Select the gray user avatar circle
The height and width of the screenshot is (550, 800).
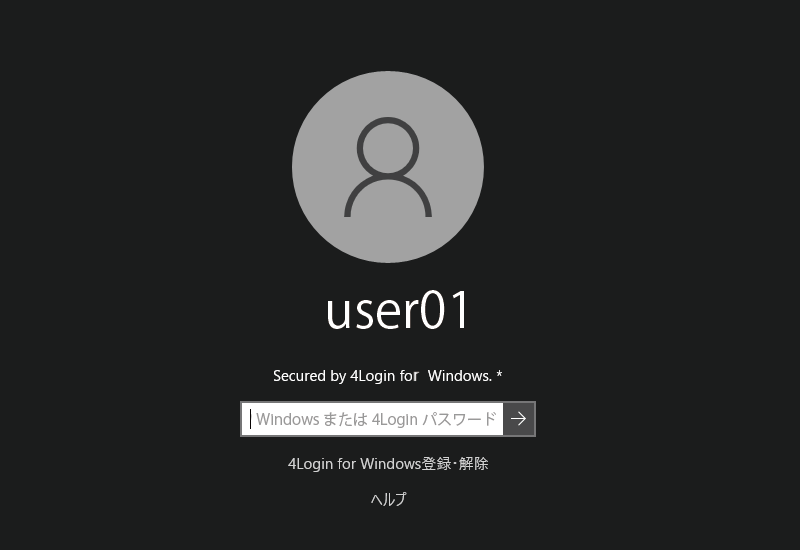388,167
